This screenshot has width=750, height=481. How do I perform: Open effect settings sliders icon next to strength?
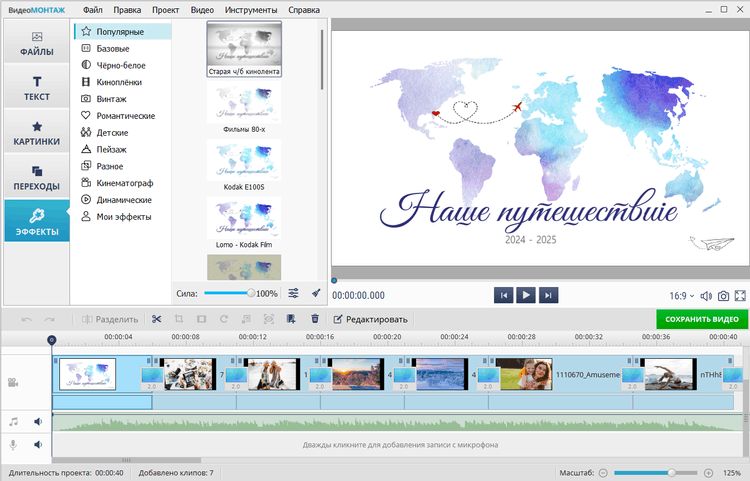tap(293, 293)
